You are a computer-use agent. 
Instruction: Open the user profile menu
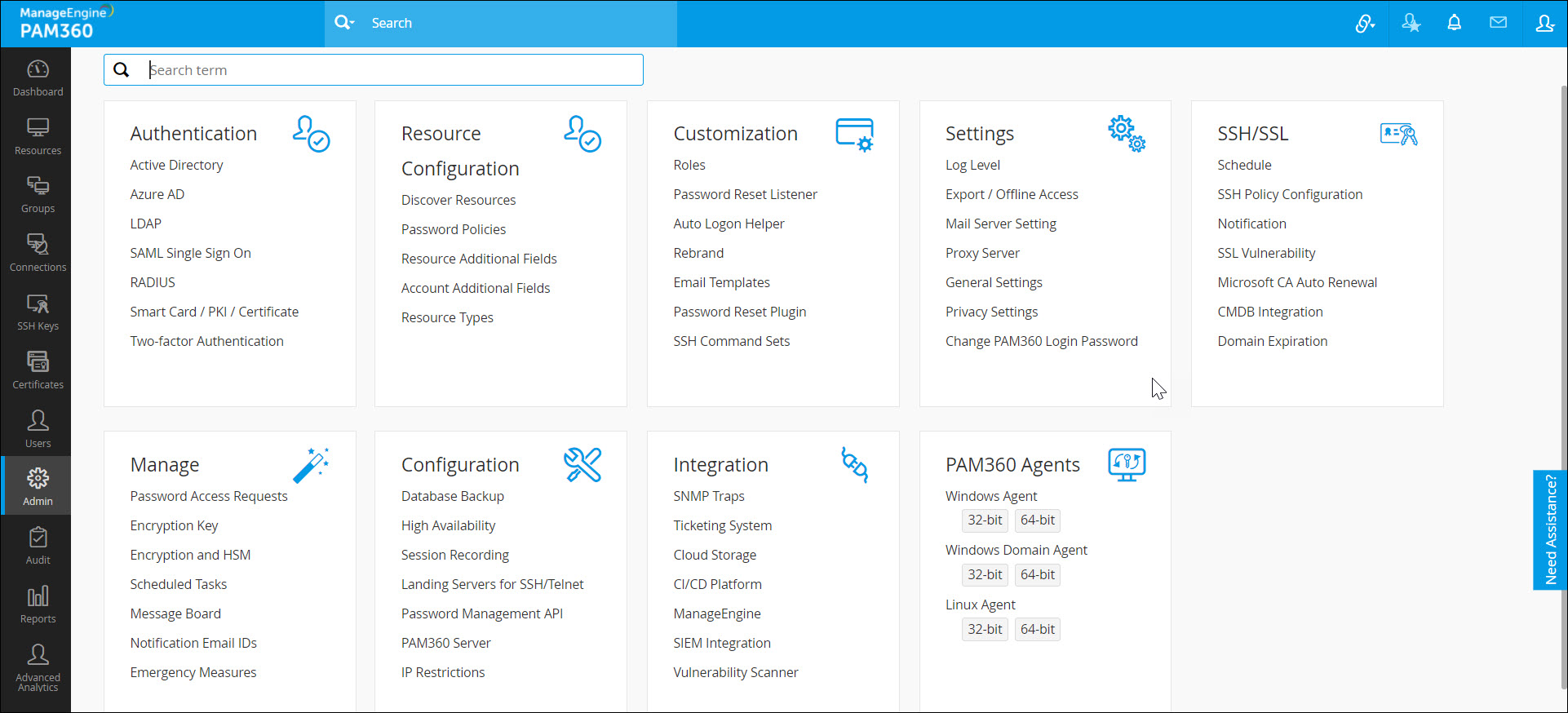[x=1544, y=23]
